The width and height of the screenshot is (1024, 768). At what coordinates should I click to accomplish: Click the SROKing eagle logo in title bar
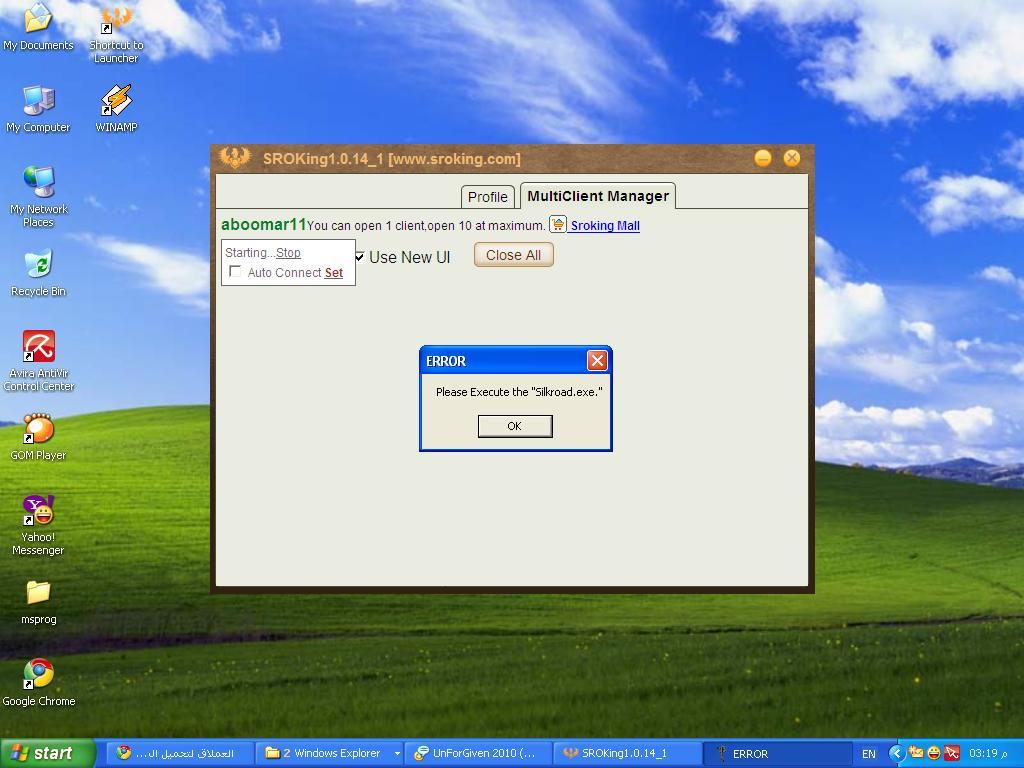coord(234,158)
